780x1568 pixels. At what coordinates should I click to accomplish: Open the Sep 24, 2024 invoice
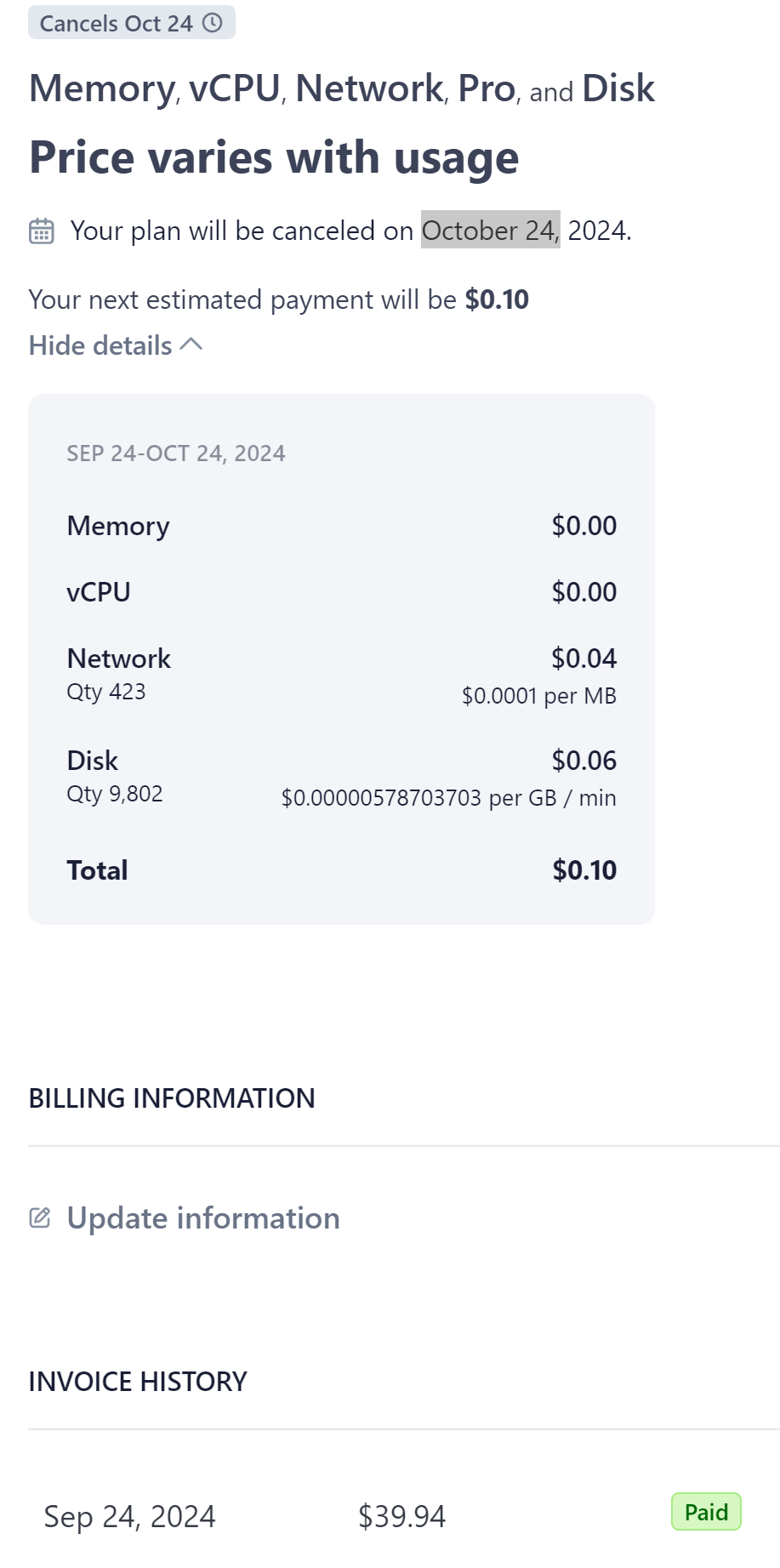(x=129, y=1516)
